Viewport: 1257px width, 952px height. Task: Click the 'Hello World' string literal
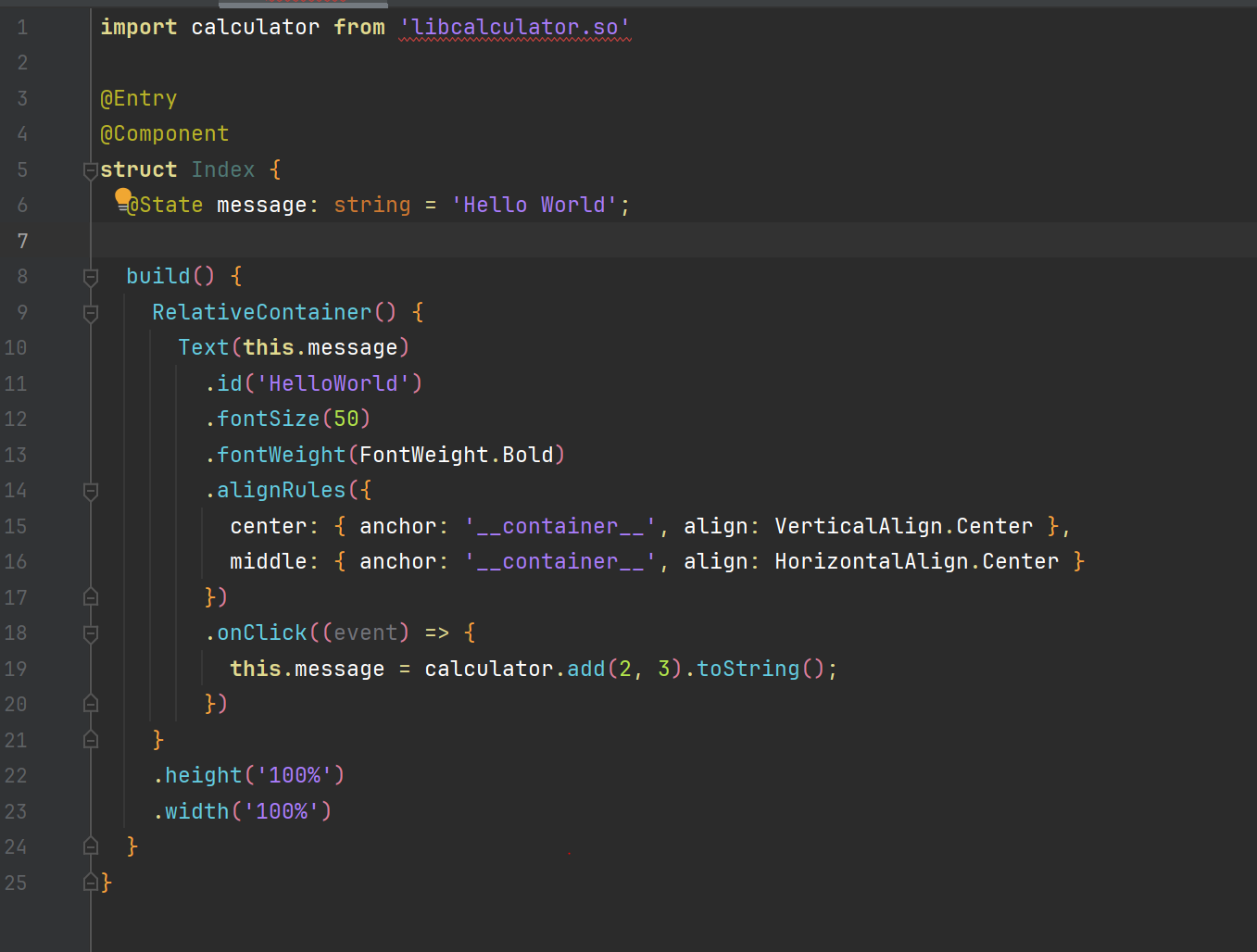pos(534,206)
